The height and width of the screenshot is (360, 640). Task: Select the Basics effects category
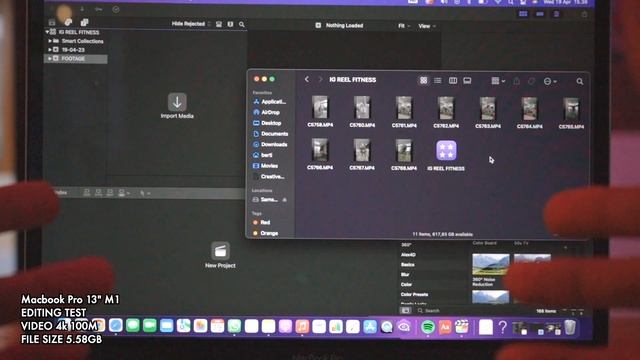tap(408, 264)
